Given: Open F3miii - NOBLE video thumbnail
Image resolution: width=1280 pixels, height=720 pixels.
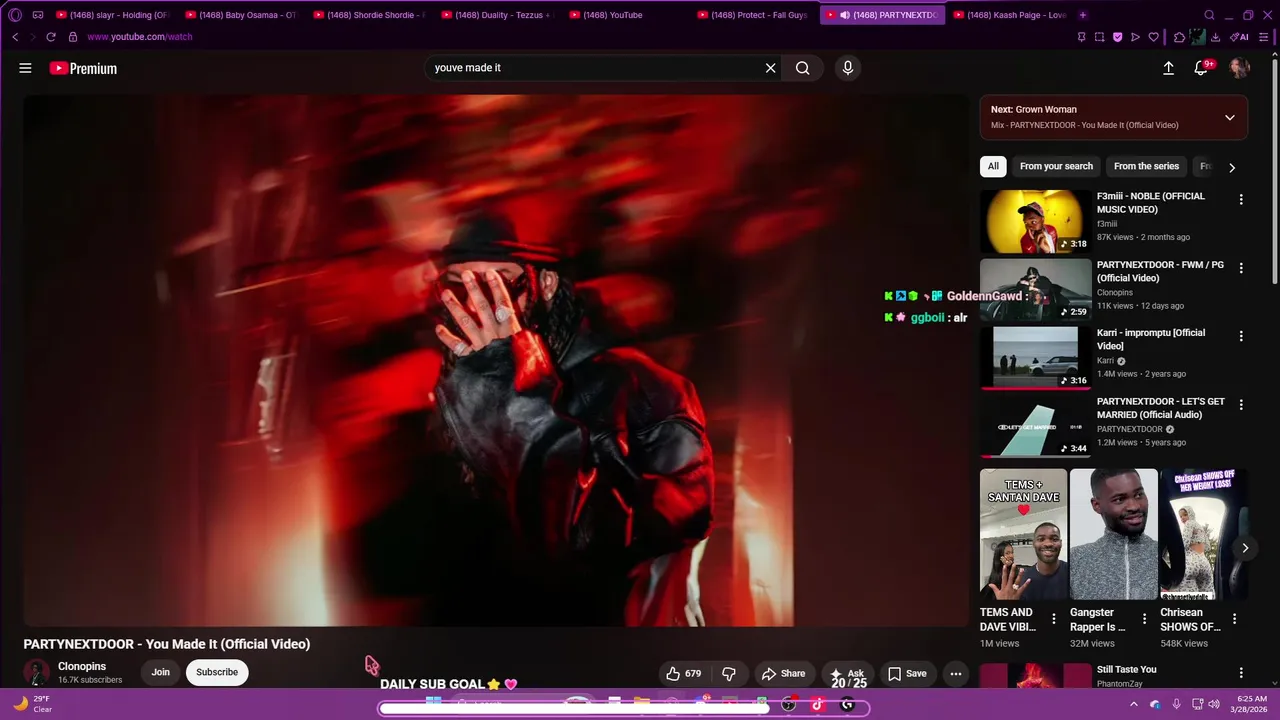Looking at the screenshot, I should click(1035, 221).
